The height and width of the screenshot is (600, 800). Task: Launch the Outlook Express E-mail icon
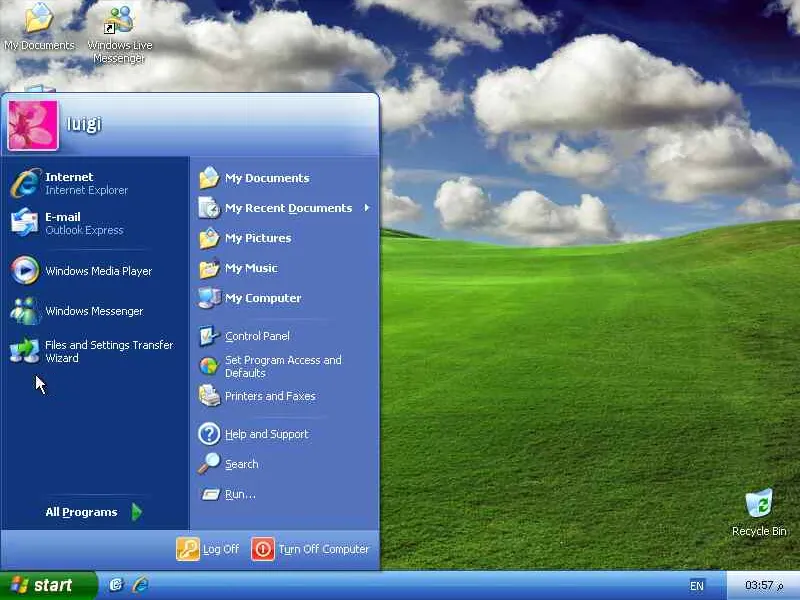(x=24, y=223)
